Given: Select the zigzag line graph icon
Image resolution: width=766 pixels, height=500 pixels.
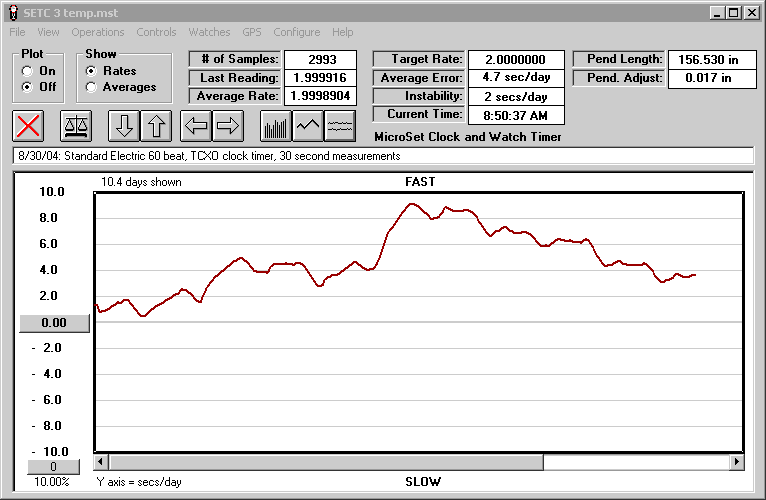Looking at the screenshot, I should [307, 126].
